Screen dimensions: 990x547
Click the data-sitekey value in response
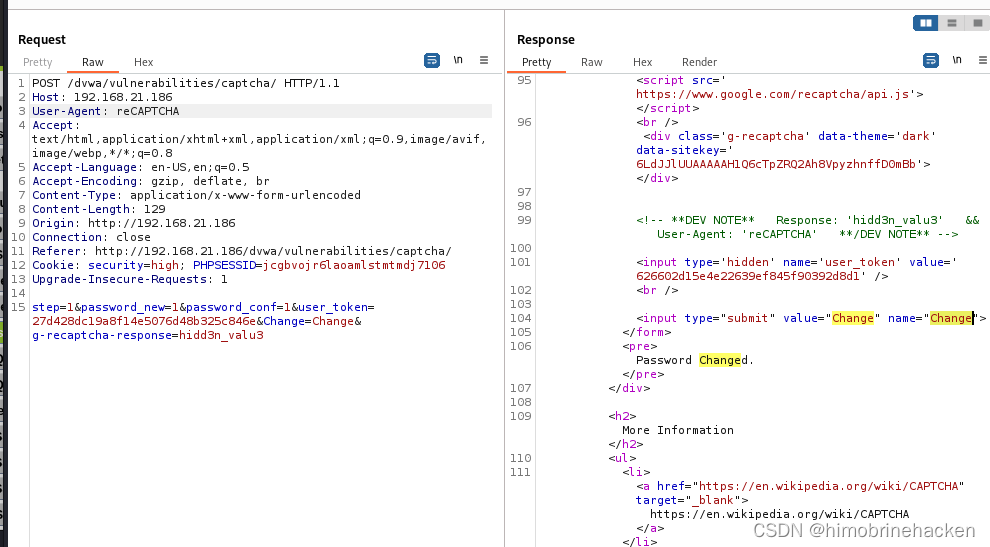(776, 164)
